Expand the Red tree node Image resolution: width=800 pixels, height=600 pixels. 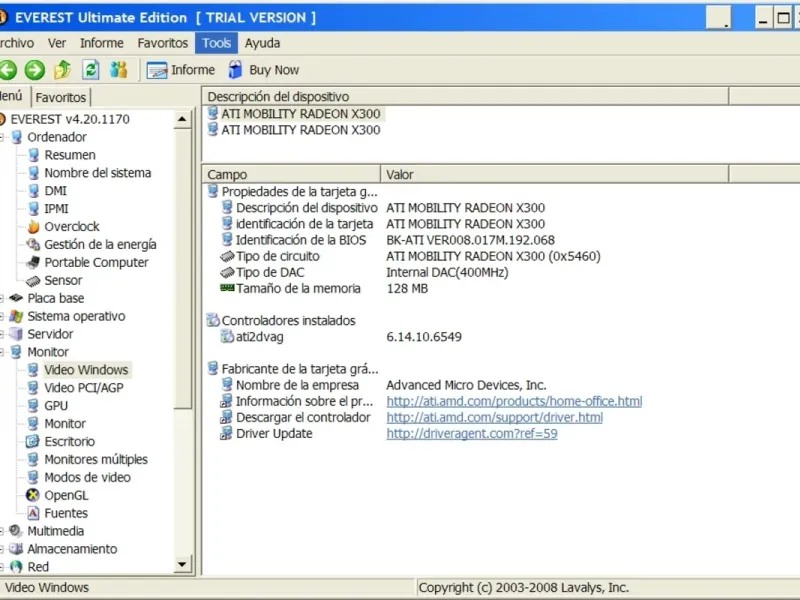[x=2, y=567]
